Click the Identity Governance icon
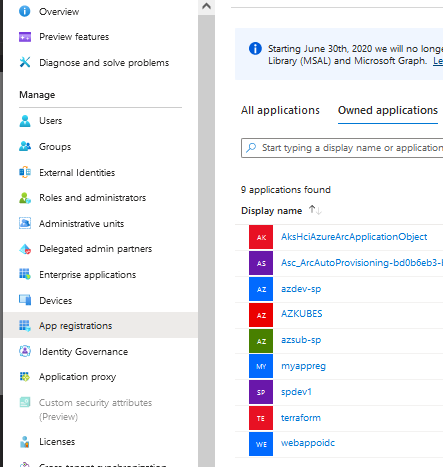The width and height of the screenshot is (443, 467). click(x=25, y=351)
